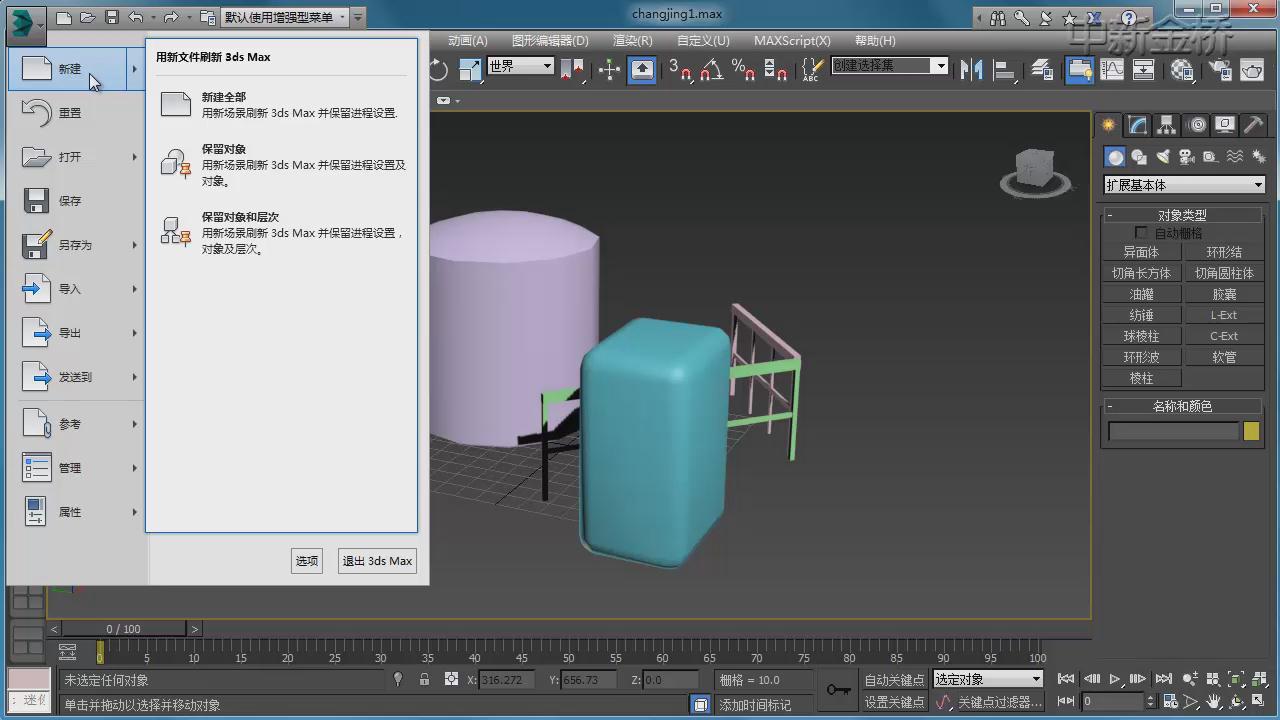Go to end of animation
Viewport: 1280px width, 720px height.
tap(1162, 680)
